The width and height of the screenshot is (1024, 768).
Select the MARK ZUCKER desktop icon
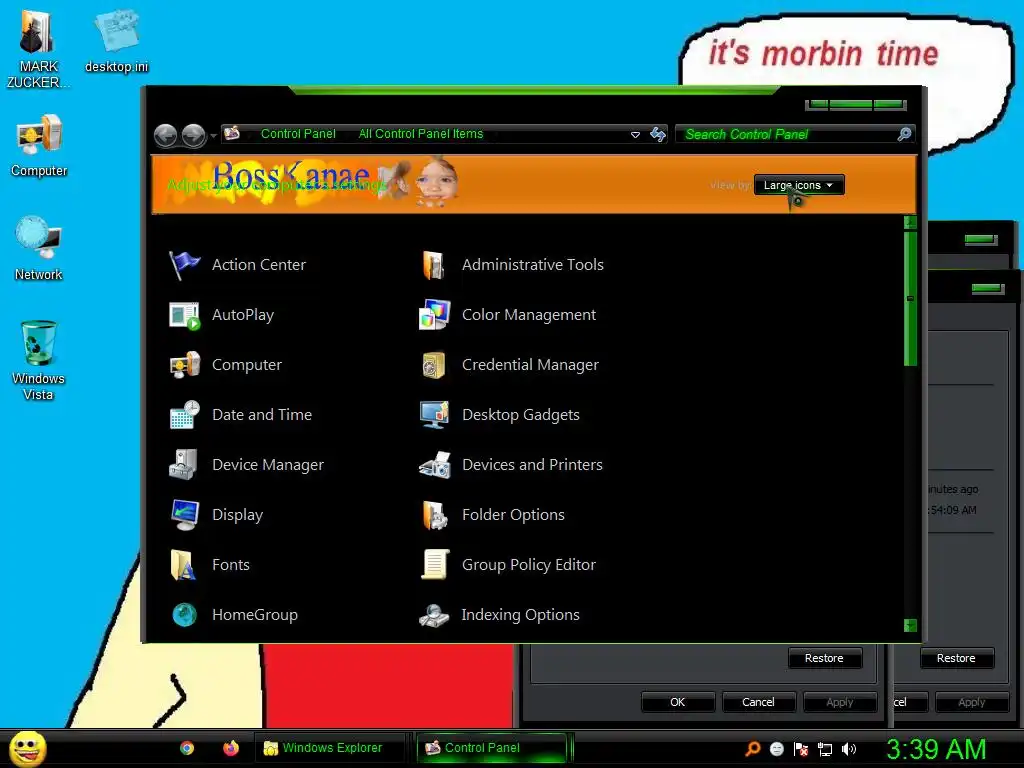pos(38,49)
